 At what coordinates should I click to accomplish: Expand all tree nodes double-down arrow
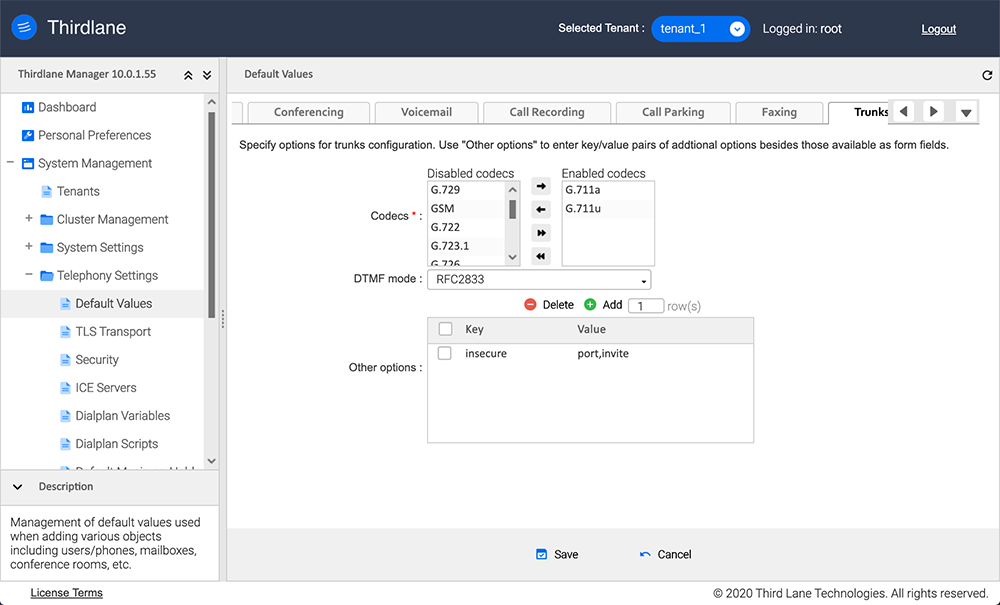[x=207, y=75]
